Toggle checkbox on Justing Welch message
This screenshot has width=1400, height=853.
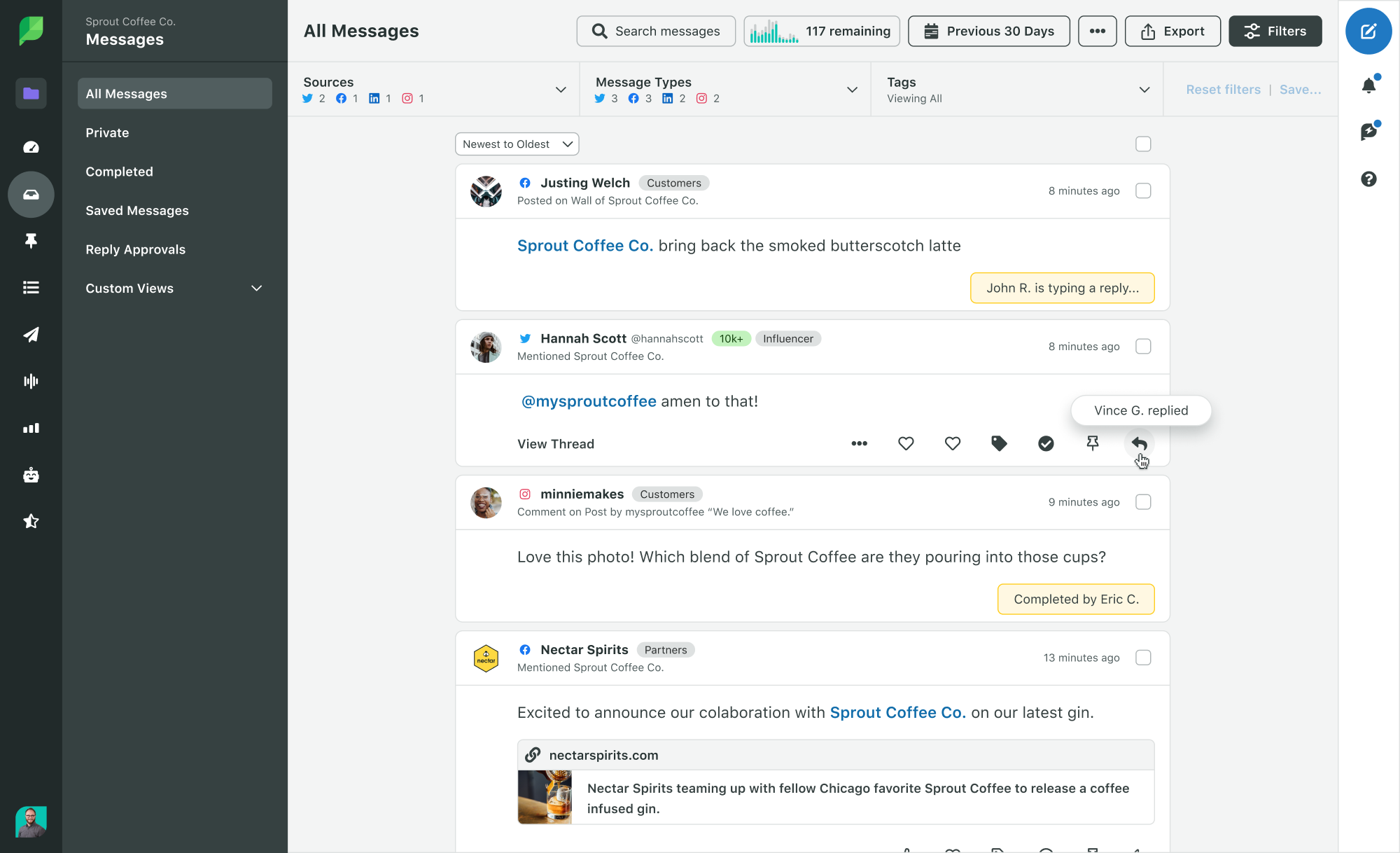1143,191
